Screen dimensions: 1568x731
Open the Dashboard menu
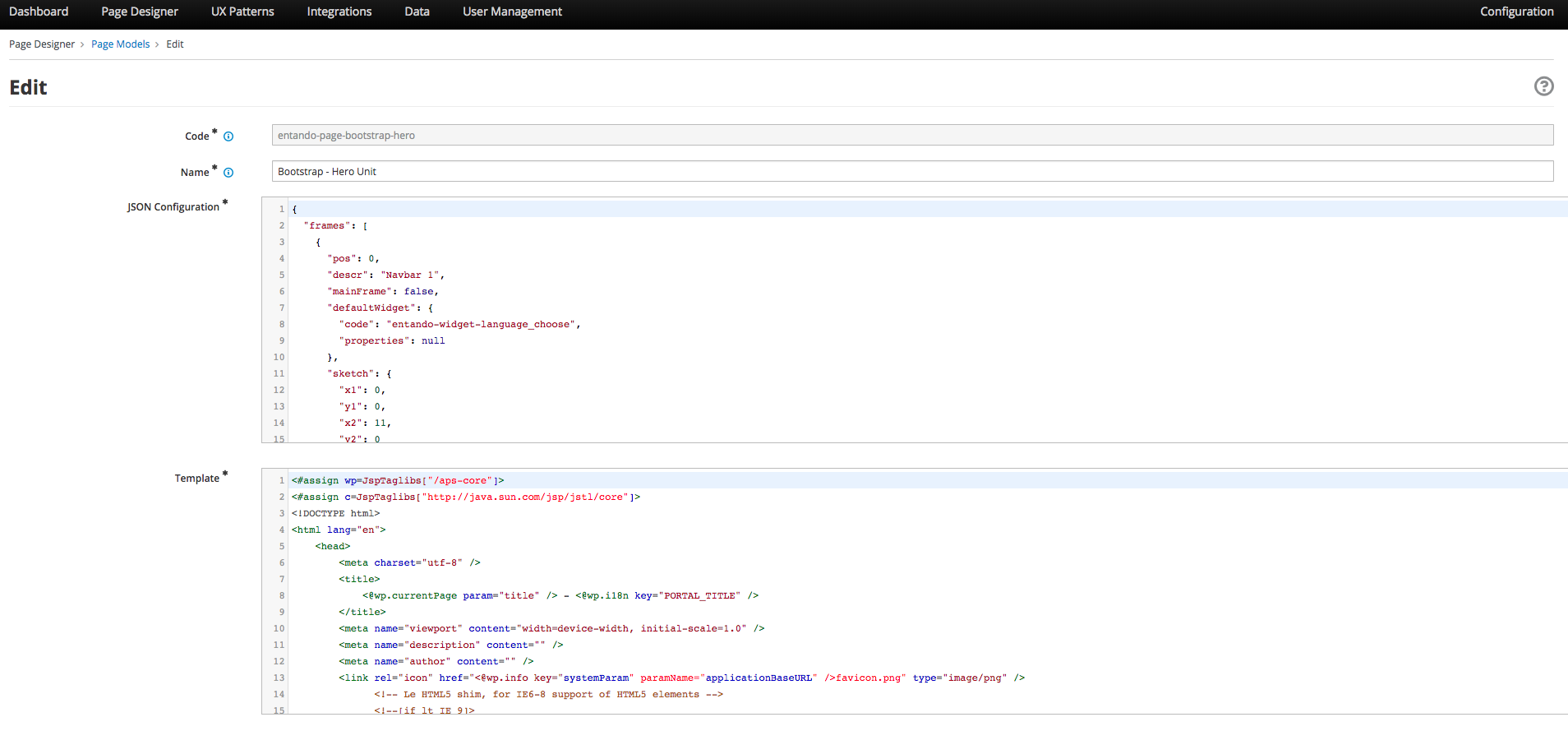pos(39,12)
